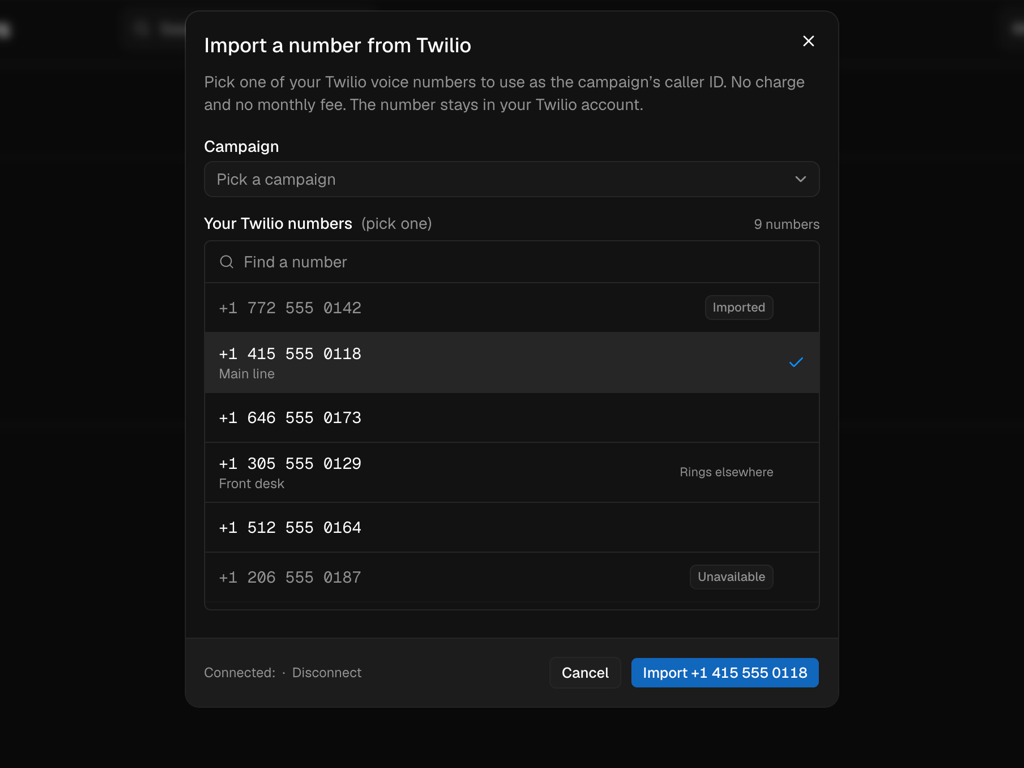The image size is (1024, 768).
Task: Open the Pick a campaign dropdown
Action: (511, 179)
